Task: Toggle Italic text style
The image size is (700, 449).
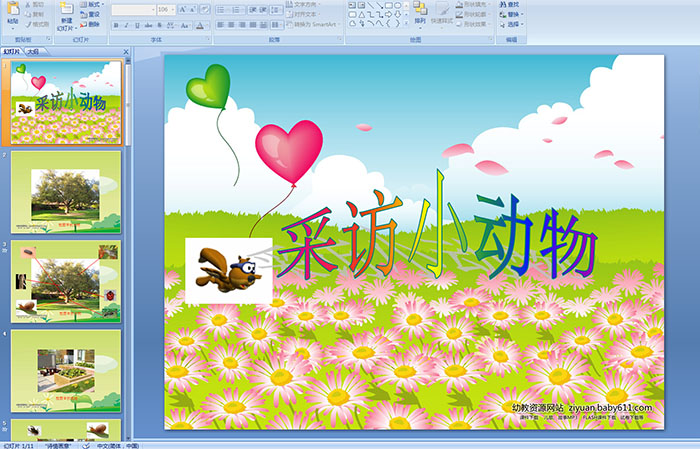Action: coord(125,25)
